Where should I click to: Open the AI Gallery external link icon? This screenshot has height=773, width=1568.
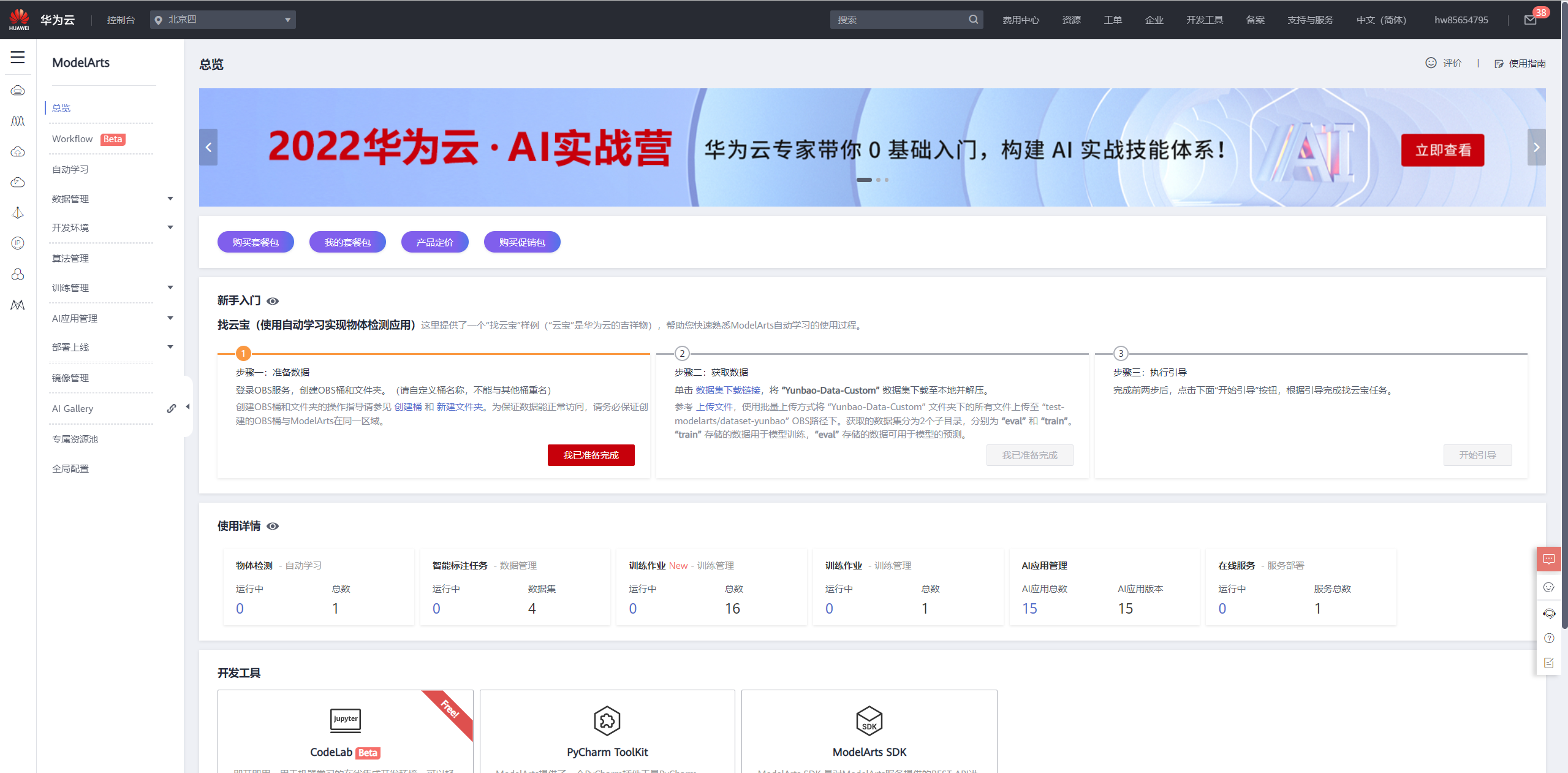[x=171, y=408]
